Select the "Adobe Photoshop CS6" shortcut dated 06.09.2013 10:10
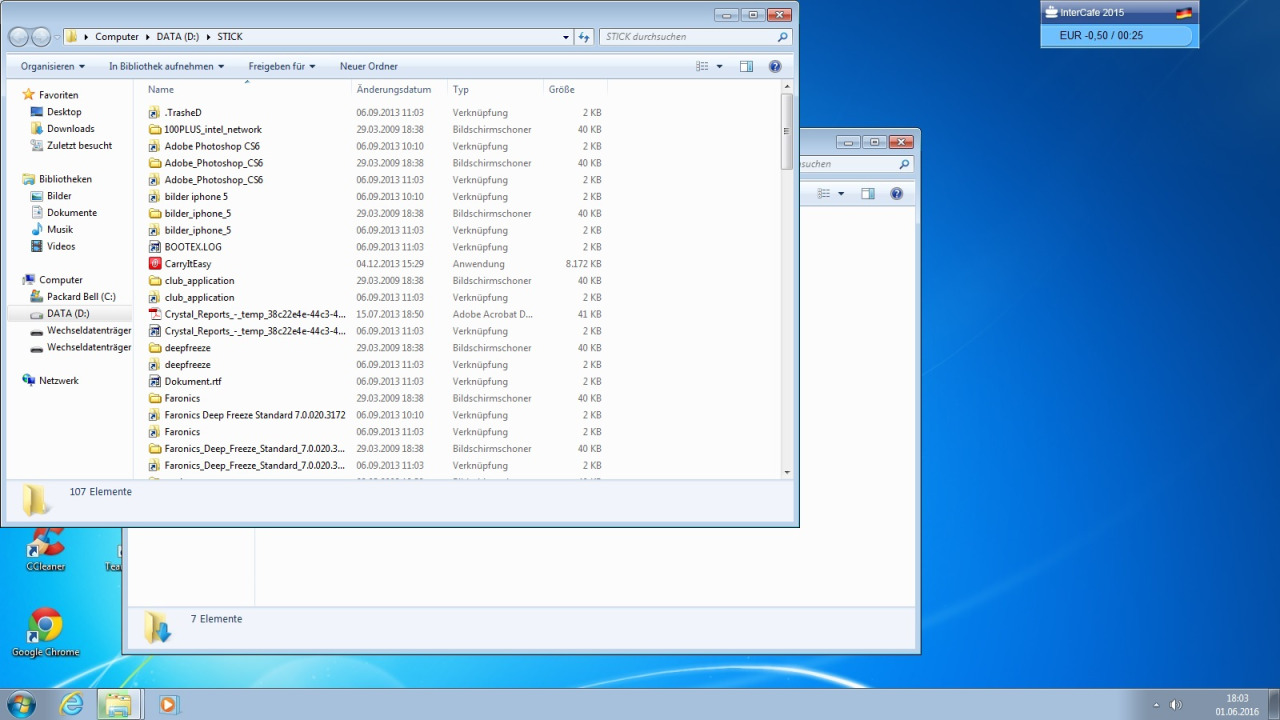This screenshot has height=720, width=1280. [212, 146]
